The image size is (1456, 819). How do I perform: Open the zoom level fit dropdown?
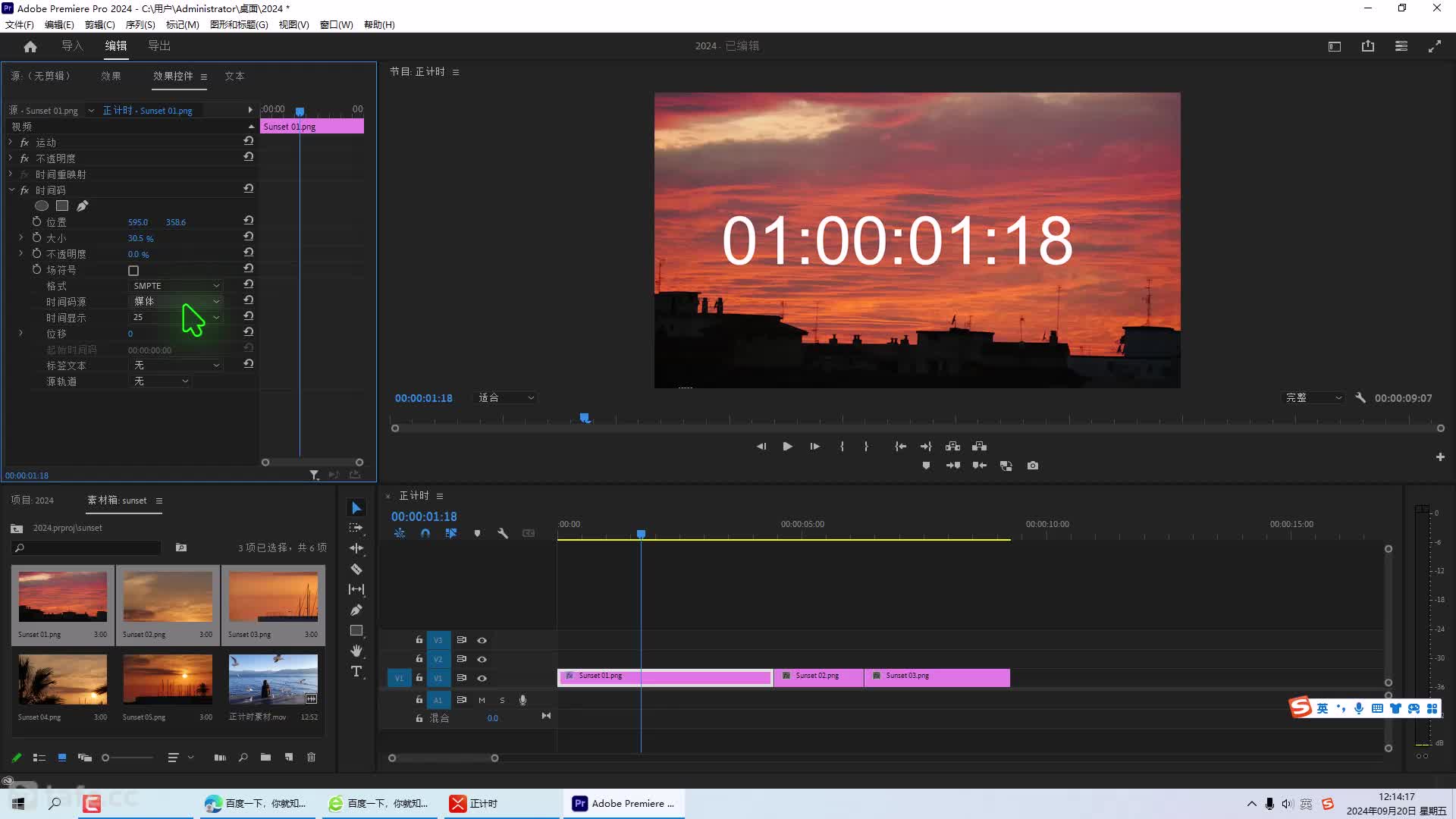click(x=506, y=397)
